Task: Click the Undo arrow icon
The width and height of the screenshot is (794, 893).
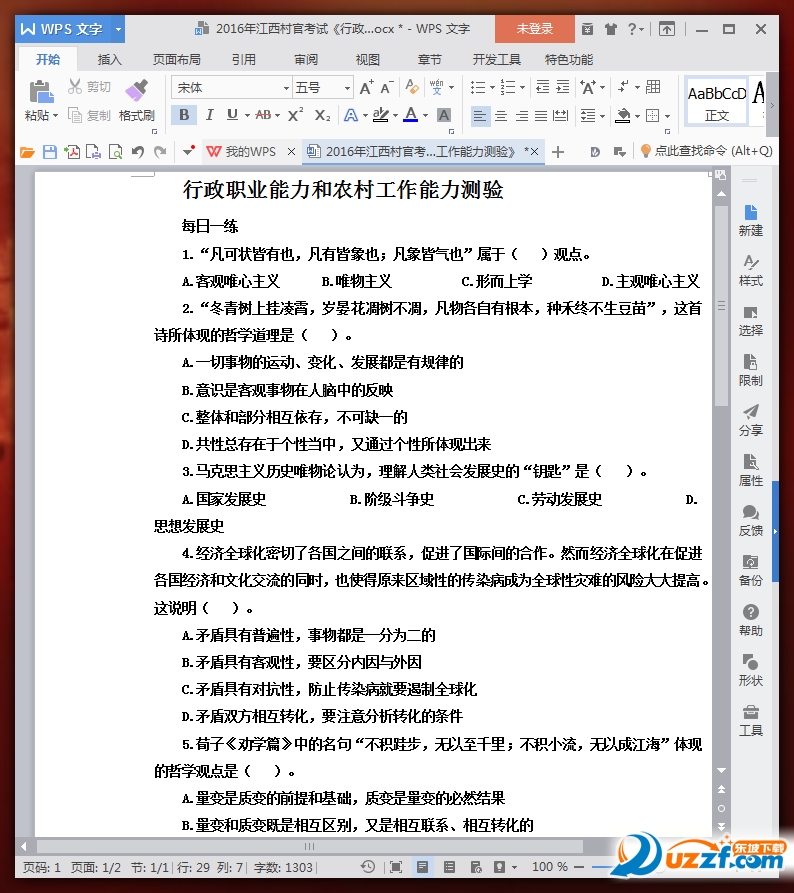Action: click(x=137, y=151)
